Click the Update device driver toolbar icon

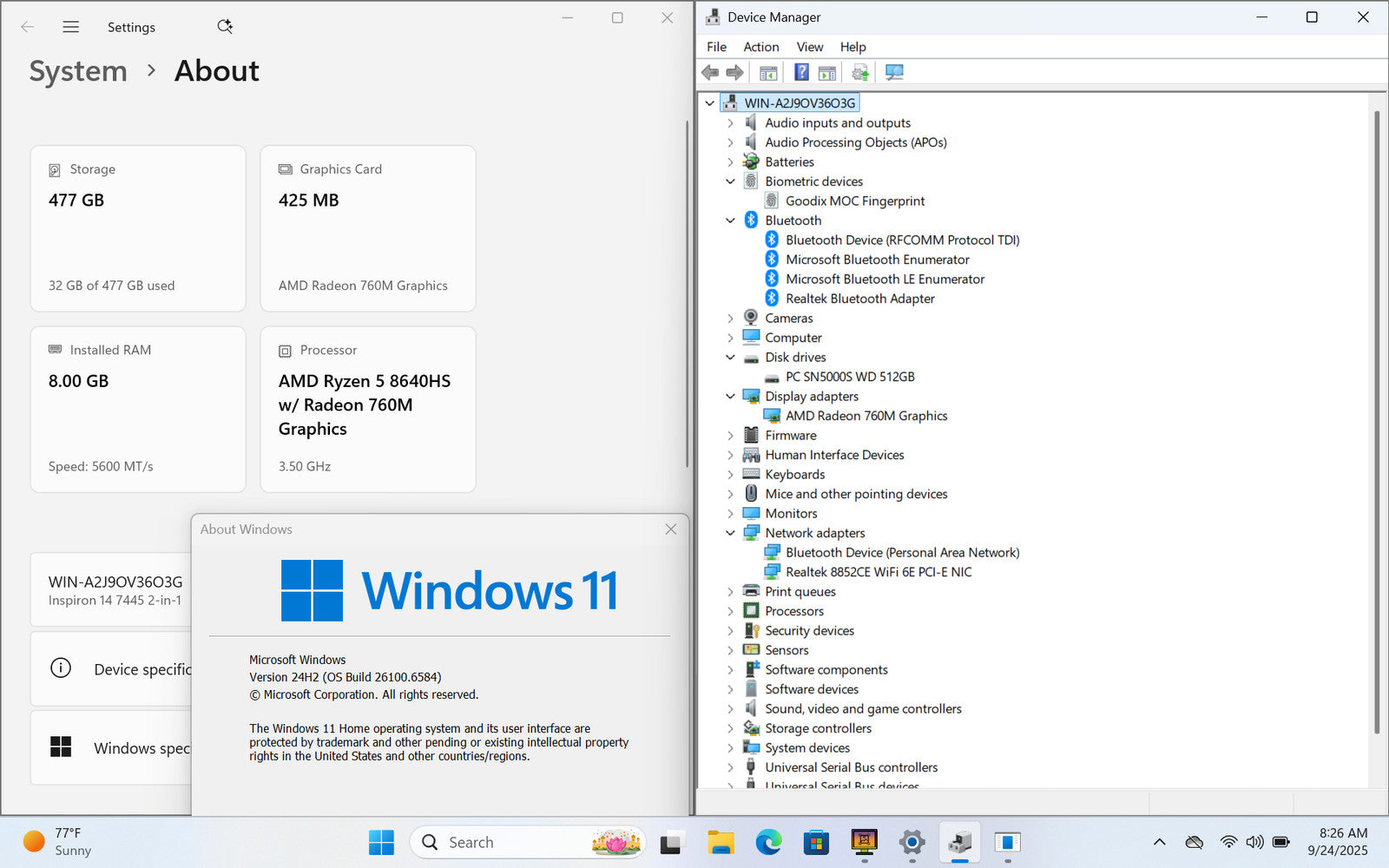coord(859,72)
